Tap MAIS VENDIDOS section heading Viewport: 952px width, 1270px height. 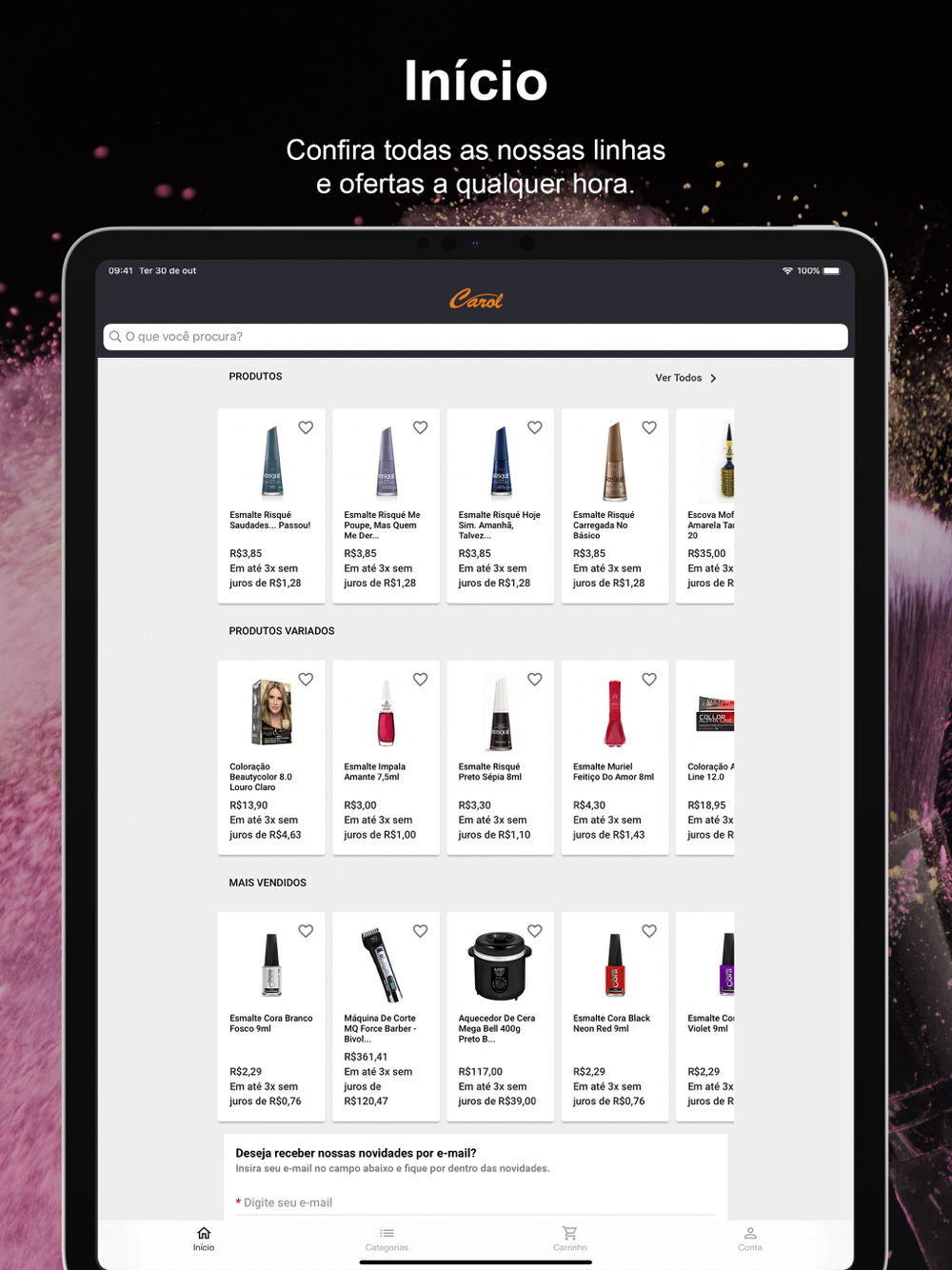[268, 883]
